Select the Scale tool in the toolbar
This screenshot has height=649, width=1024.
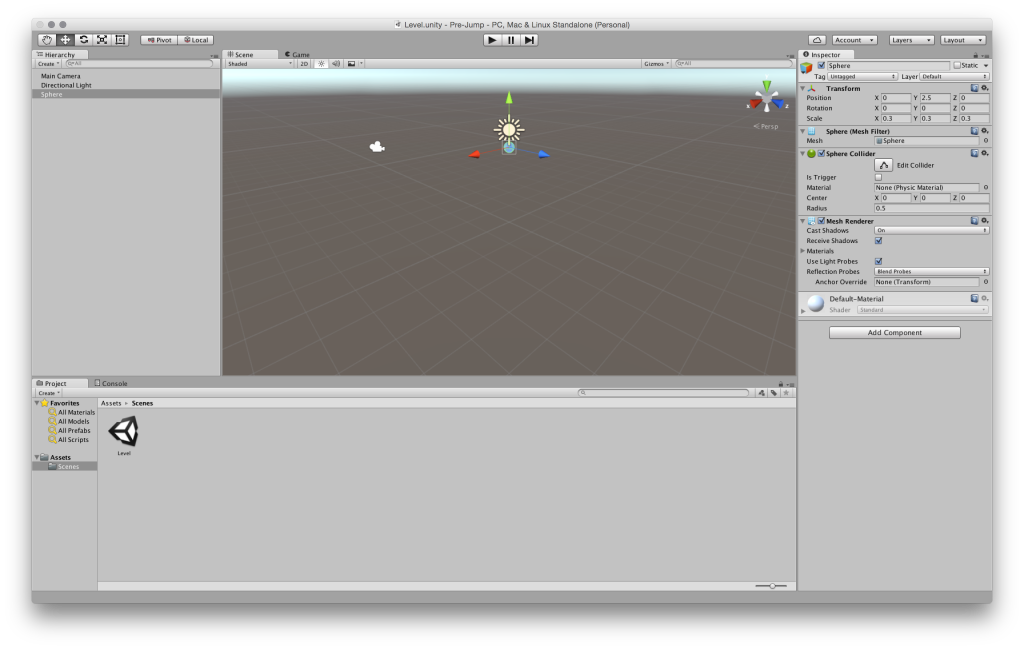[101, 39]
